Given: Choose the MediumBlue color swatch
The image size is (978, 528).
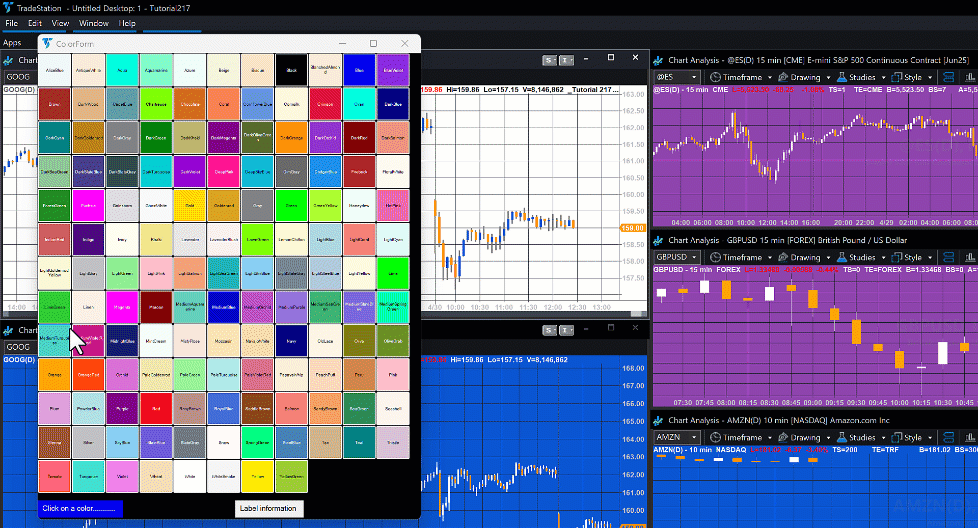Looking at the screenshot, I should [x=223, y=307].
